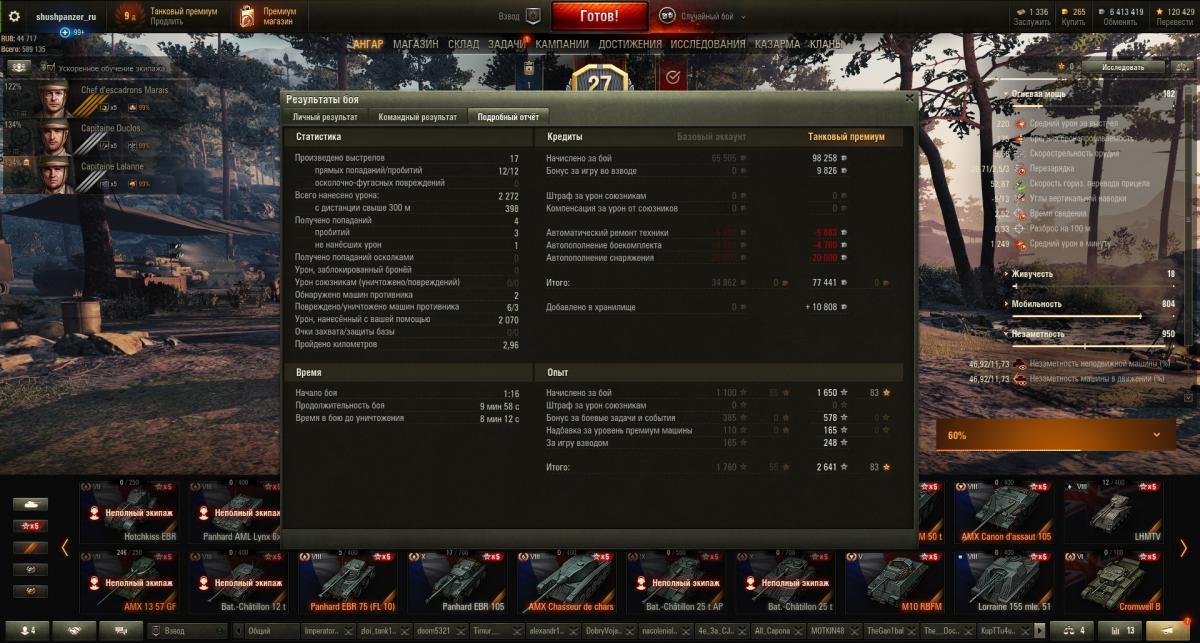The image size is (1200, 643).
Task: Click the tank premium account icon
Action: [129, 16]
